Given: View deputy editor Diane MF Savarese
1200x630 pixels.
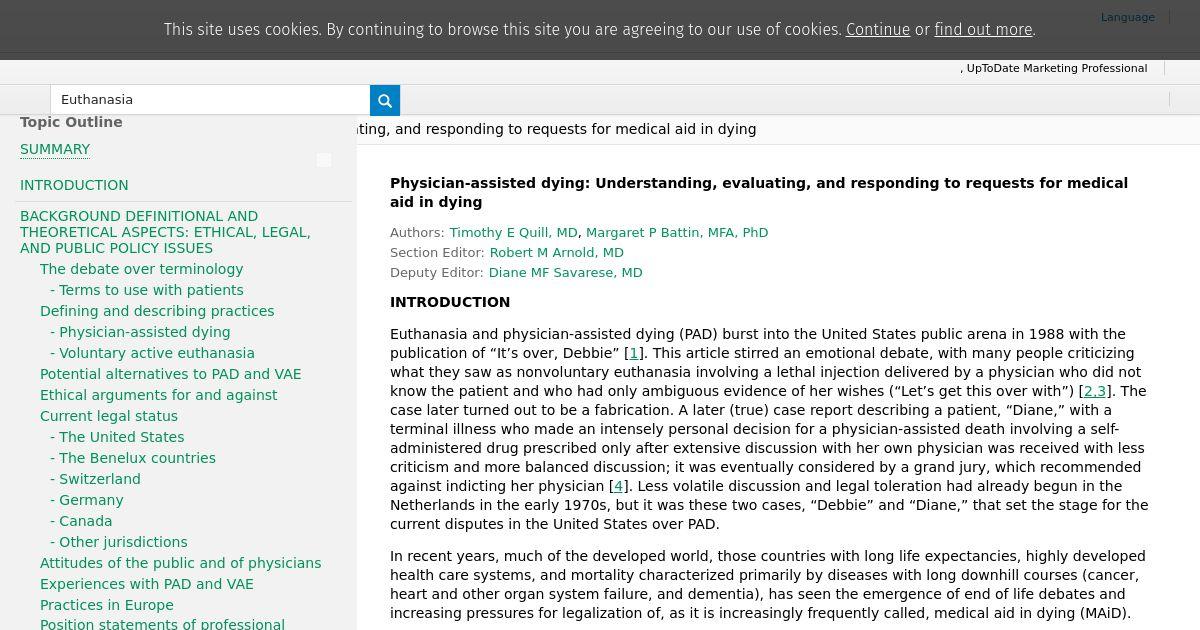Looking at the screenshot, I should (565, 272).
